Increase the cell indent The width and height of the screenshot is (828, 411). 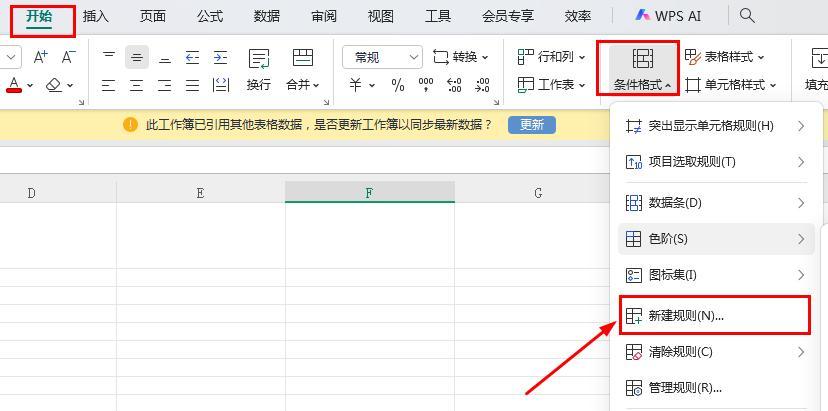[221, 57]
